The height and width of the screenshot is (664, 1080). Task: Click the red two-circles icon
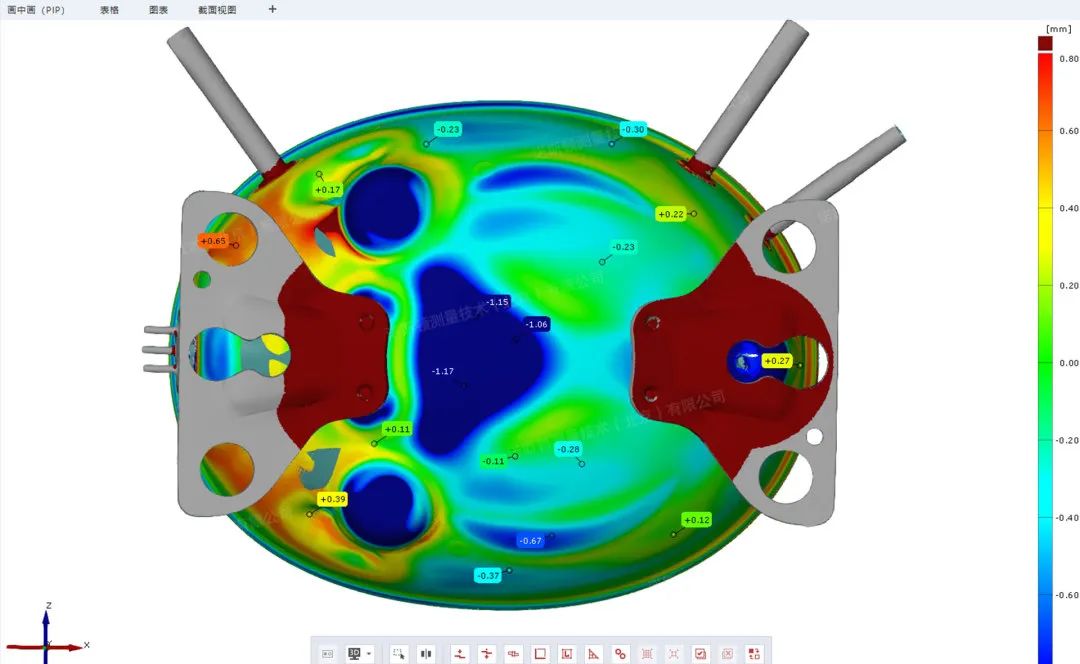(621, 654)
